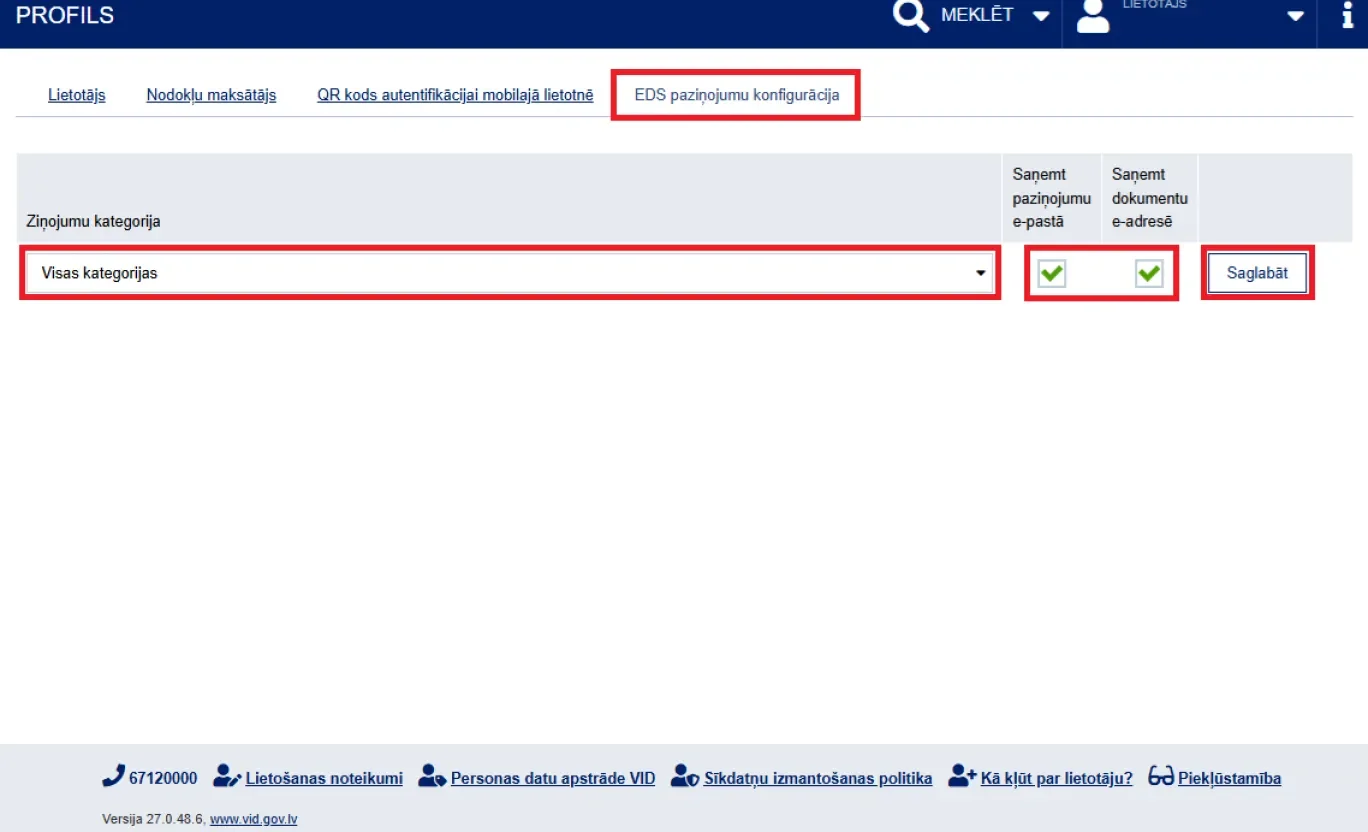Uncheck the email notification checkbox
Screen dimensions: 1368x832
coord(1051,273)
